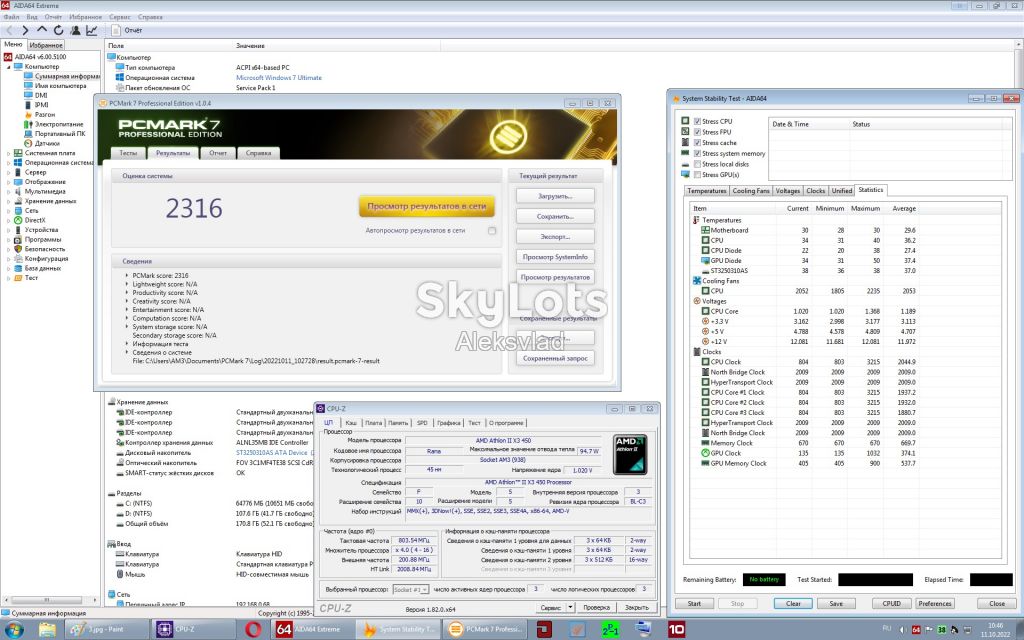The height and width of the screenshot is (640, 1024).
Task: Open the file explorer folder on the taskbar
Action: tap(47, 629)
